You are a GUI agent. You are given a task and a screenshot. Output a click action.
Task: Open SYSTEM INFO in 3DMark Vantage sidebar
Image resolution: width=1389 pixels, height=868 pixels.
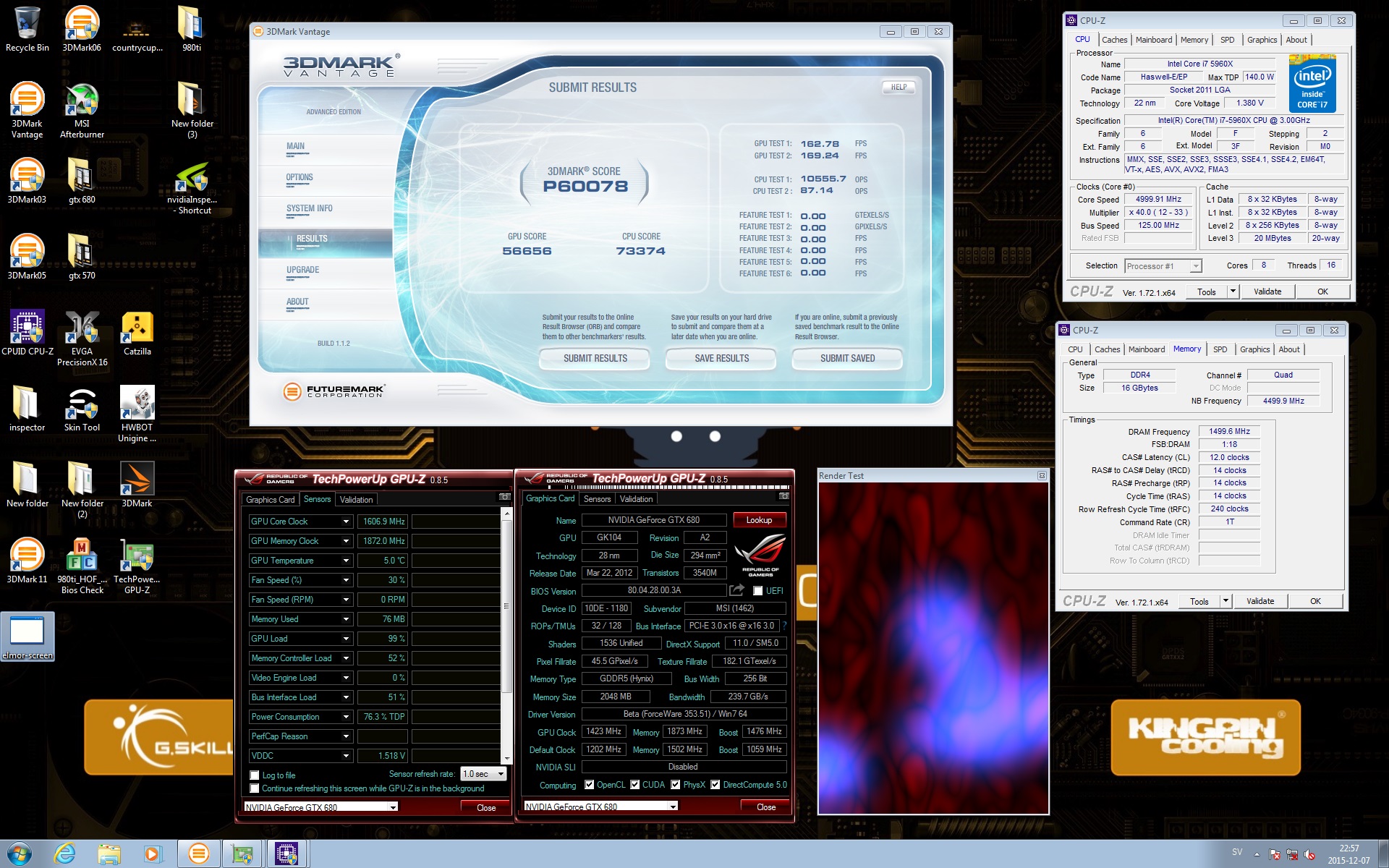coord(310,209)
